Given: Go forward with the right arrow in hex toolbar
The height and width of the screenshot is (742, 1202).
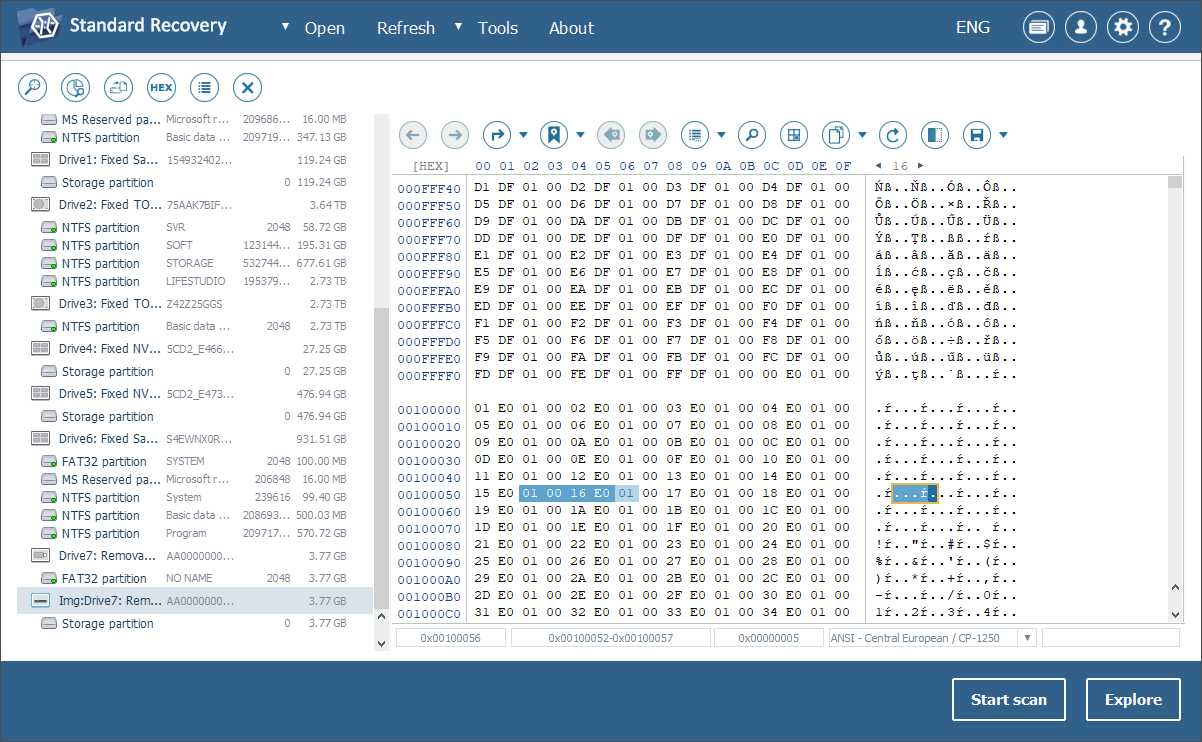Looking at the screenshot, I should click(455, 134).
